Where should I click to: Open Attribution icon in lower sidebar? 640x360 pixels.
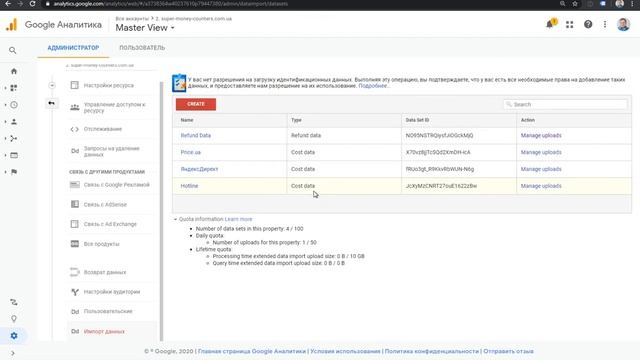pyautogui.click(x=14, y=302)
